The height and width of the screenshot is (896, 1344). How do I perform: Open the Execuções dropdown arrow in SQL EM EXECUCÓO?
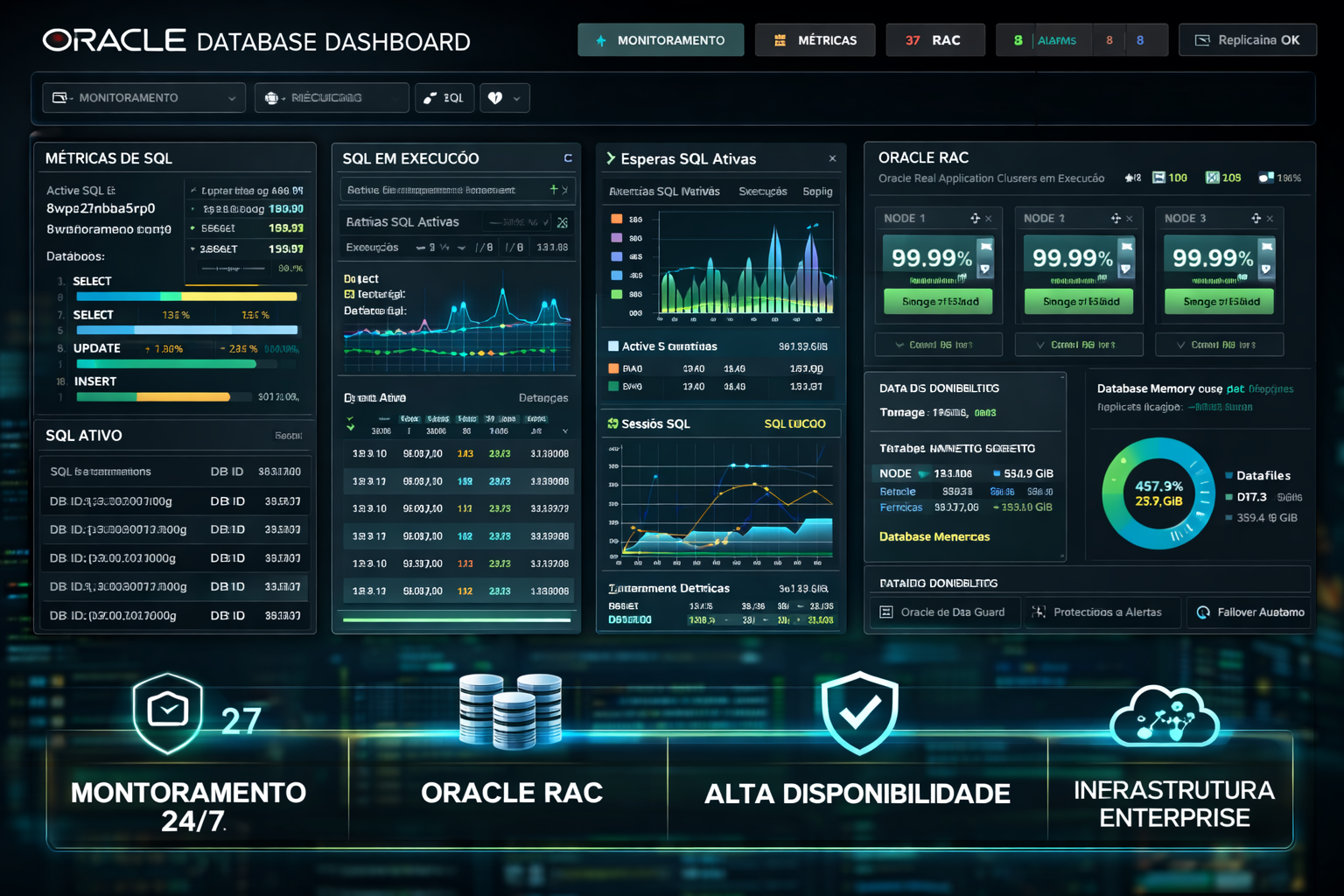click(461, 248)
